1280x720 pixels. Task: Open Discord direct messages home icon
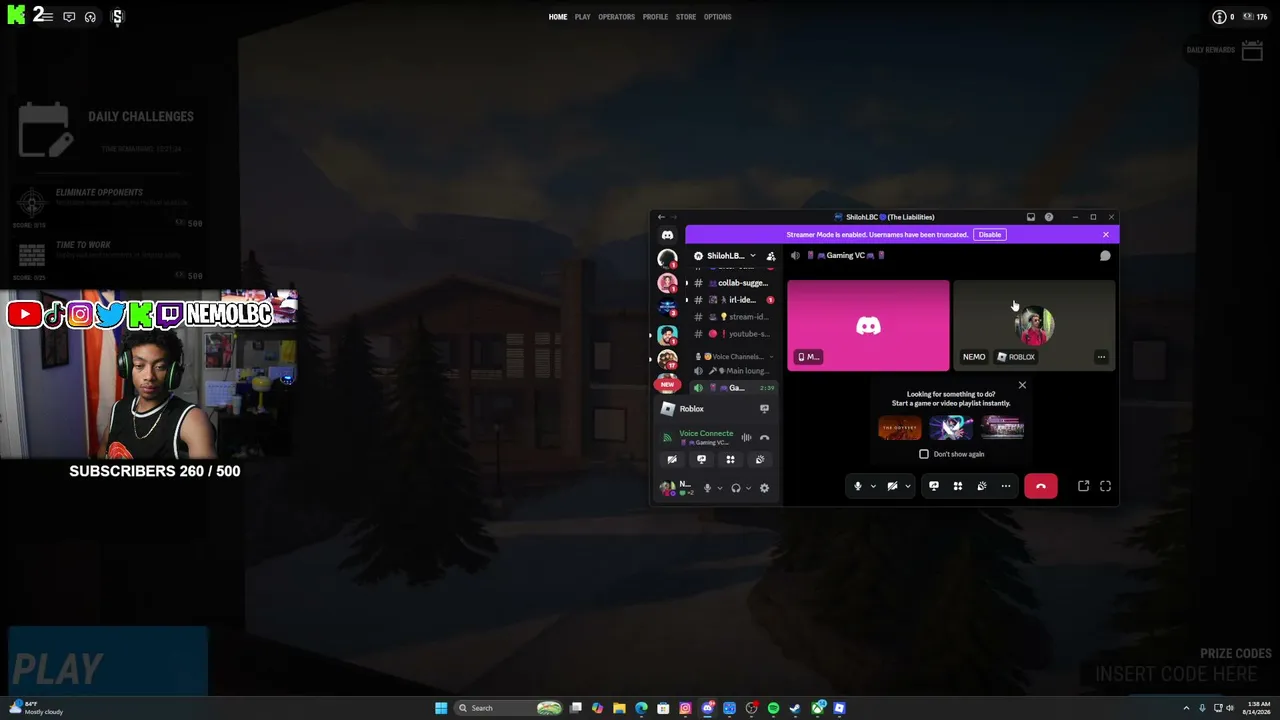tap(667, 235)
